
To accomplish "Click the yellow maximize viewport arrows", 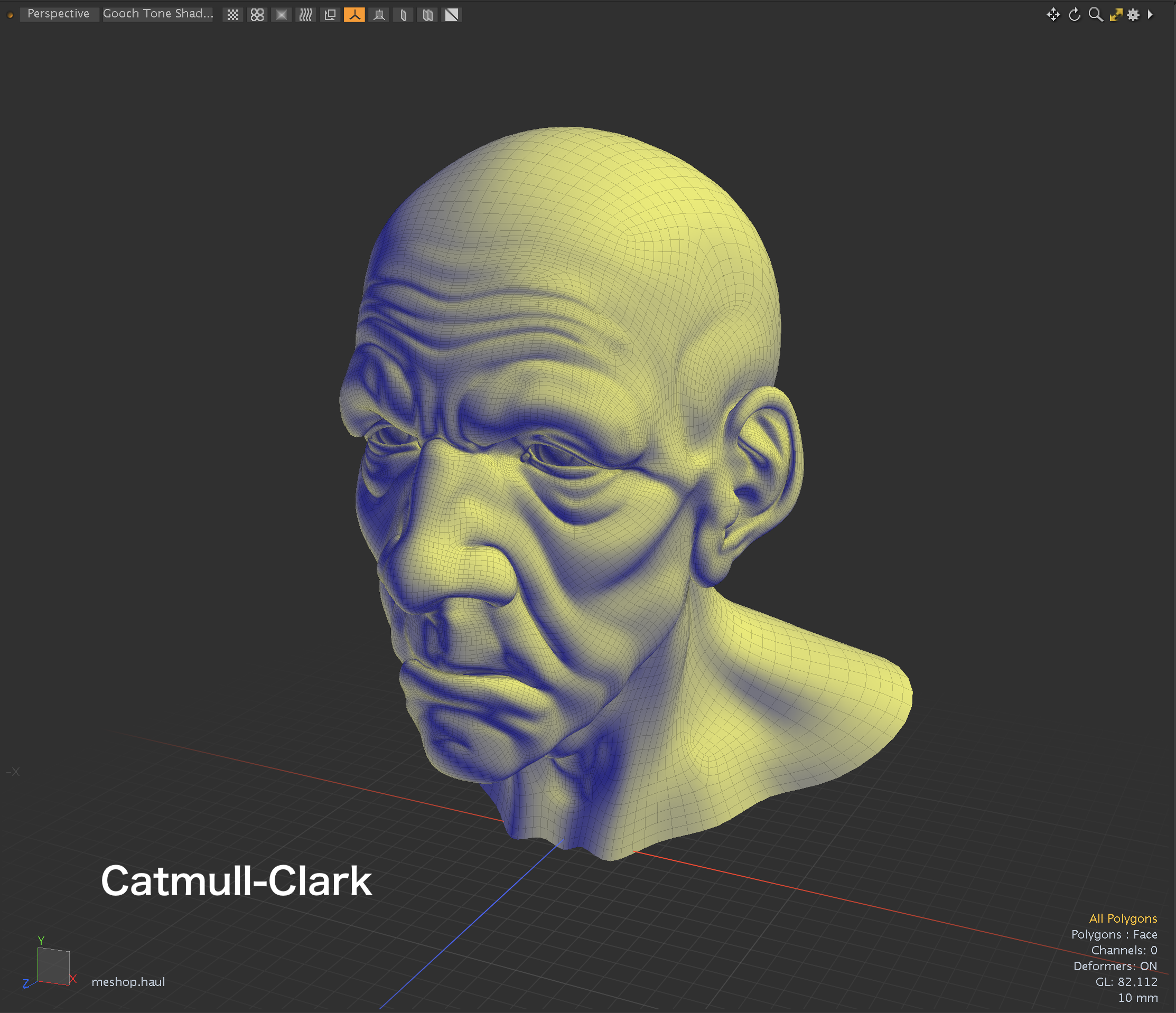I will pos(1116,15).
